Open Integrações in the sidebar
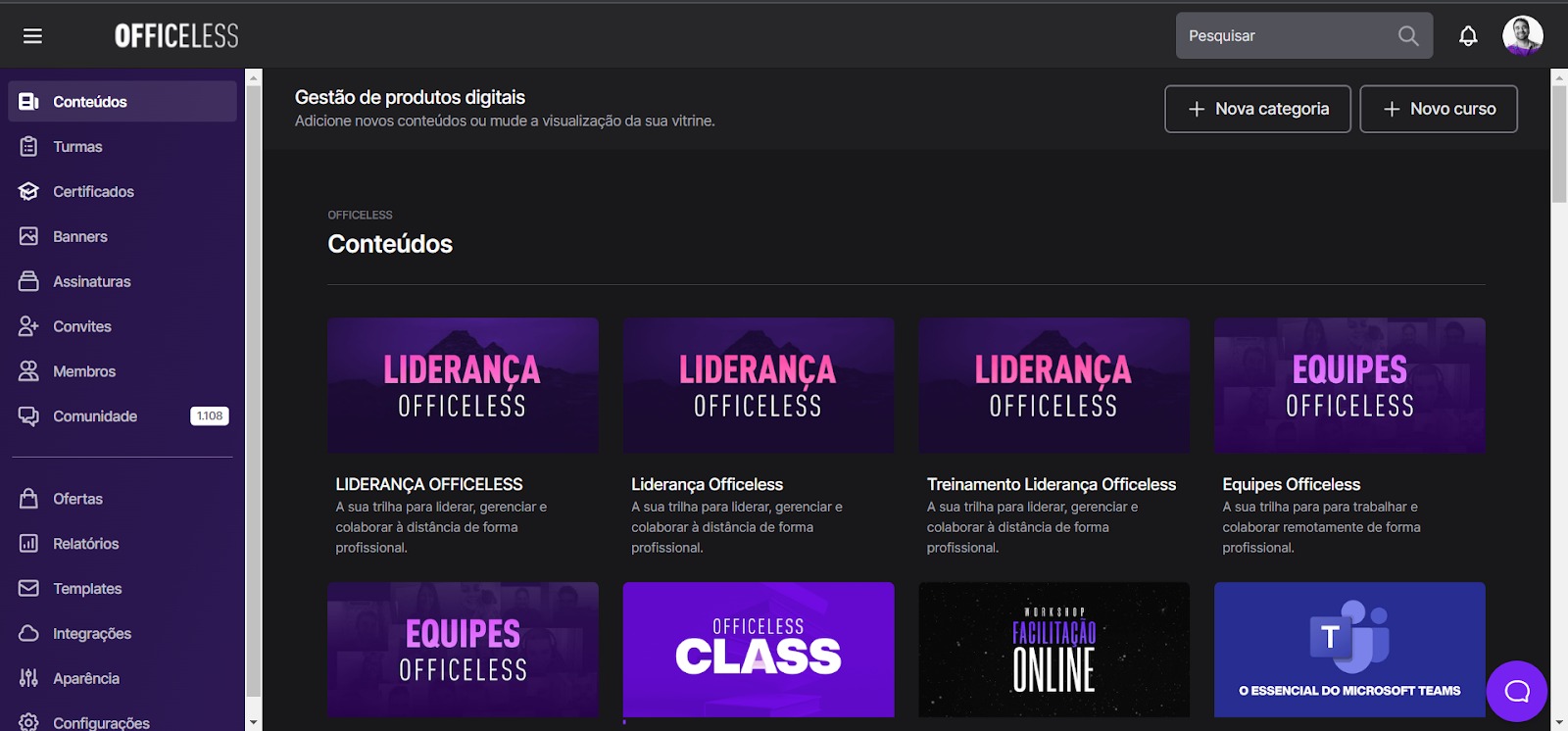Viewport: 1568px width, 731px height. coord(122,634)
